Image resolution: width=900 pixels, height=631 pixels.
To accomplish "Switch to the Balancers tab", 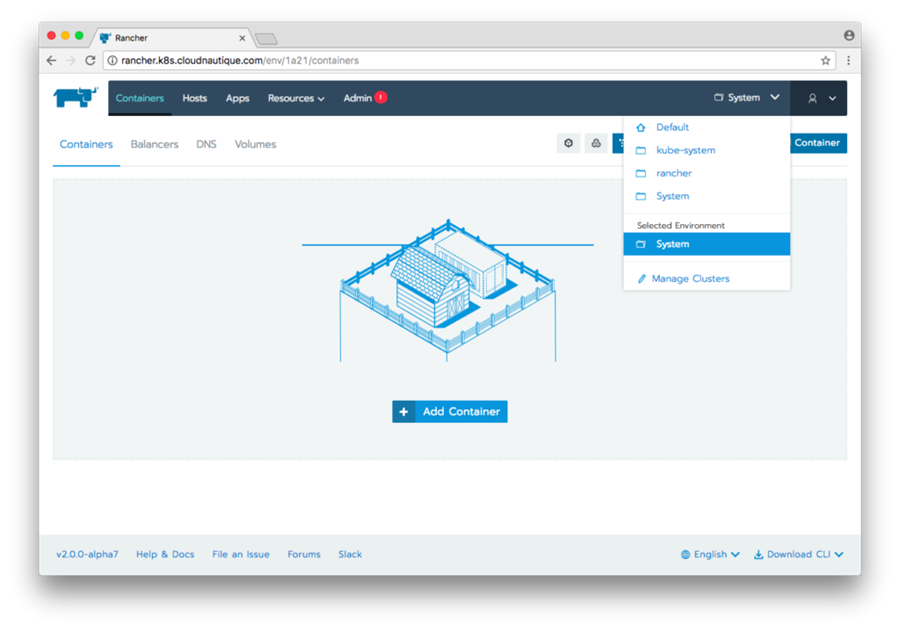I will click(154, 144).
